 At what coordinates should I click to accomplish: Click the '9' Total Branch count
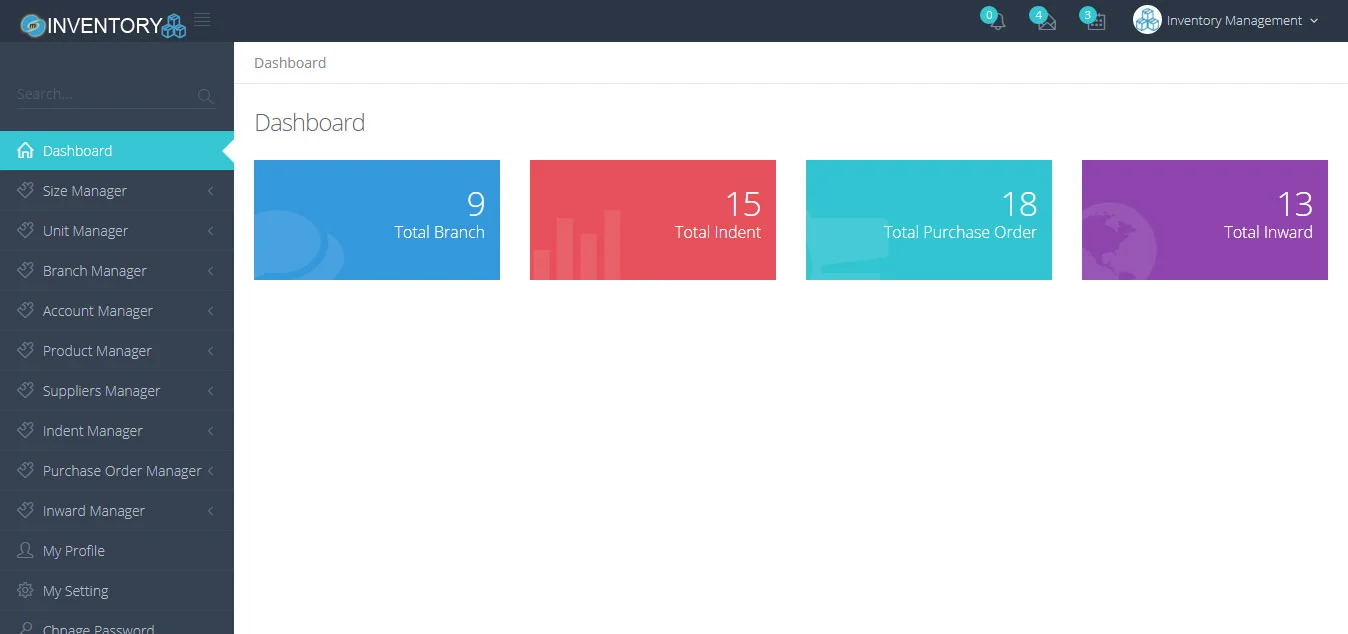point(476,204)
